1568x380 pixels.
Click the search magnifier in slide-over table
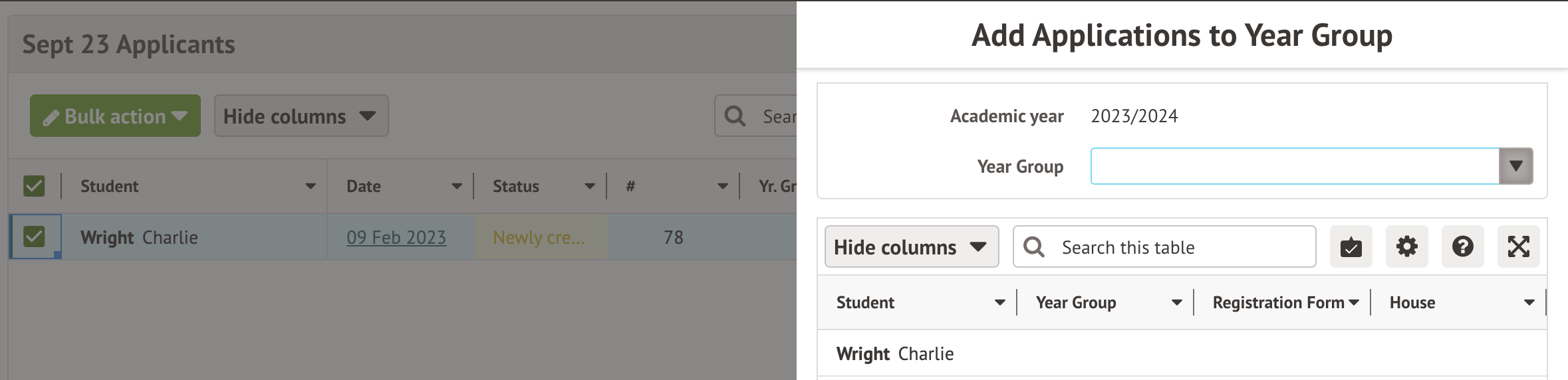point(1034,247)
